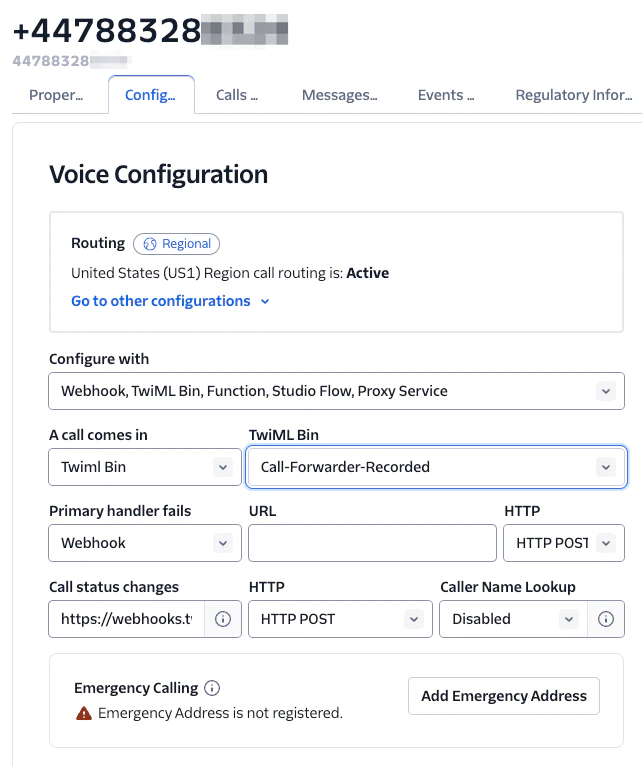Click chevron next to Go to other configurations

265,301
